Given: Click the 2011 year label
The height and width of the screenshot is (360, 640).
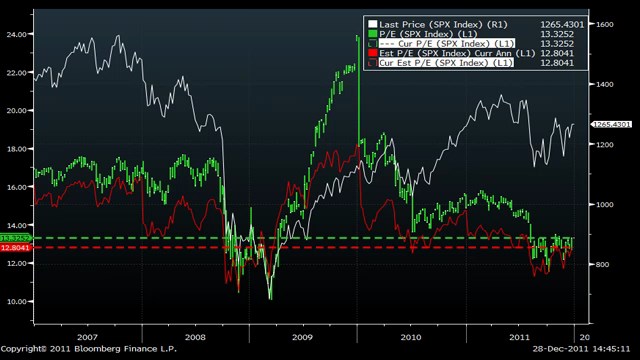Looking at the screenshot, I should 519,337.
